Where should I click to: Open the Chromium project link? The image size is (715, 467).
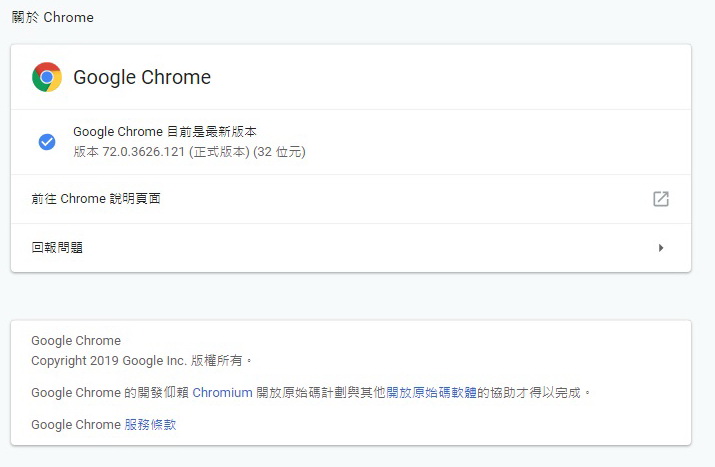coord(223,393)
